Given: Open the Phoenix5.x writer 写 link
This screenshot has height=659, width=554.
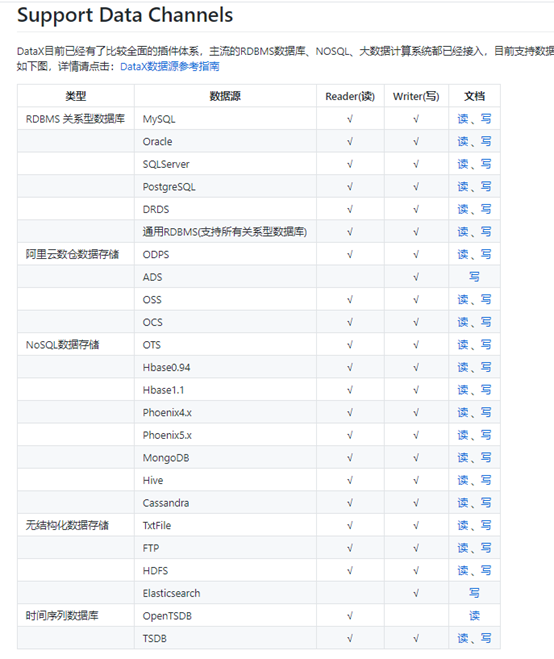Looking at the screenshot, I should point(486,435).
